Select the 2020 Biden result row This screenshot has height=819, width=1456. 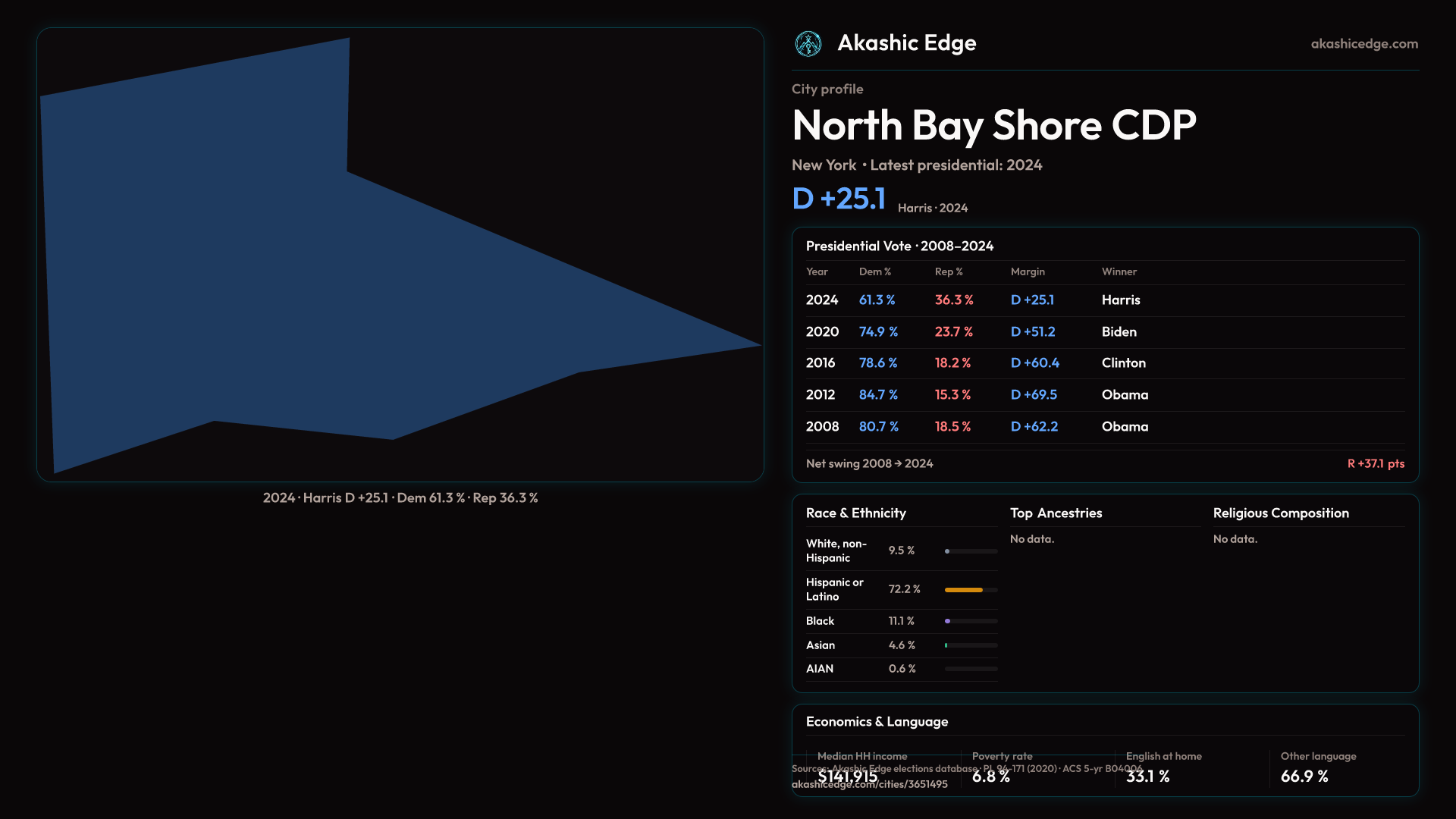[x=1104, y=332]
